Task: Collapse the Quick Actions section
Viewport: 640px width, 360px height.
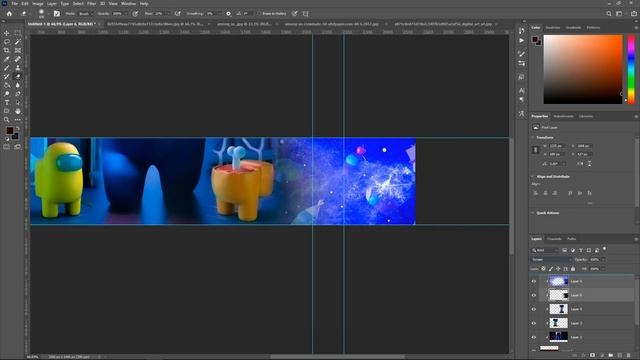Action: click(x=532, y=213)
